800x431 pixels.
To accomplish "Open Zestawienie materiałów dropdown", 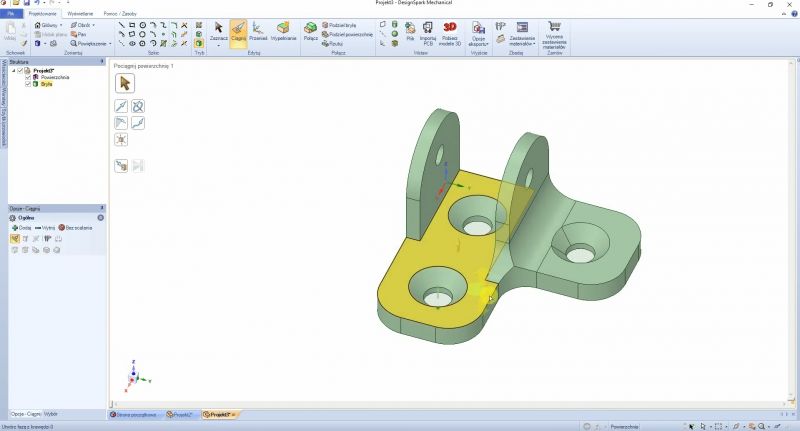I will pyautogui.click(x=522, y=34).
